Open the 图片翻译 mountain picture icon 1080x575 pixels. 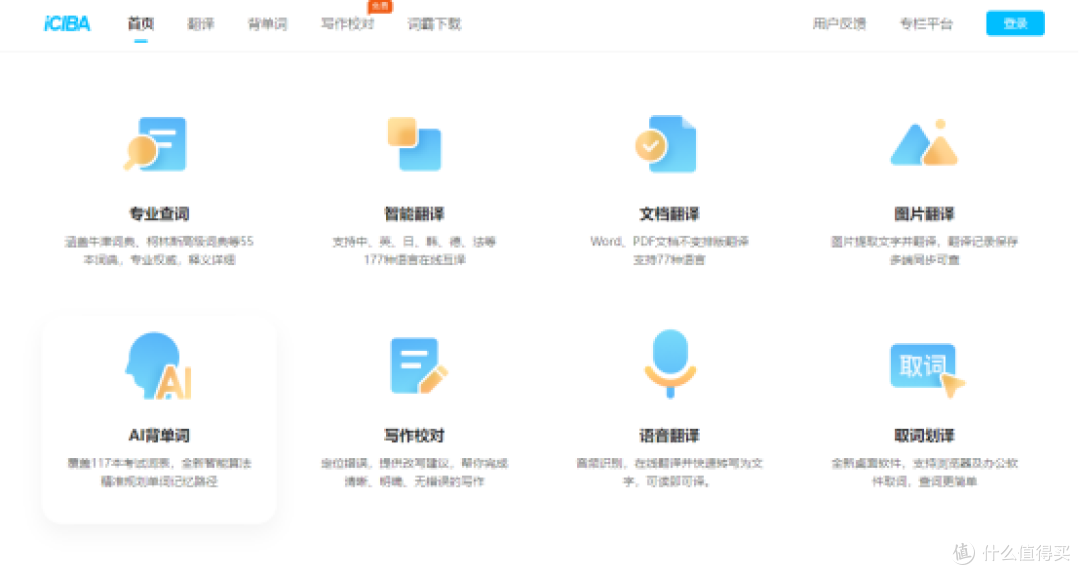click(x=924, y=143)
